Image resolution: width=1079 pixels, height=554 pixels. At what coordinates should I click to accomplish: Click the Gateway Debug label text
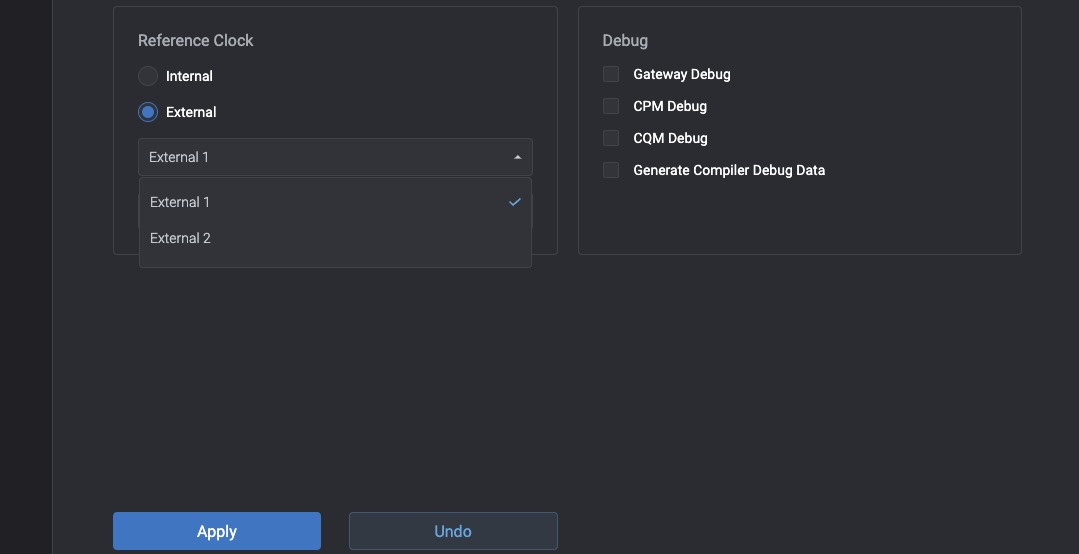pos(682,74)
